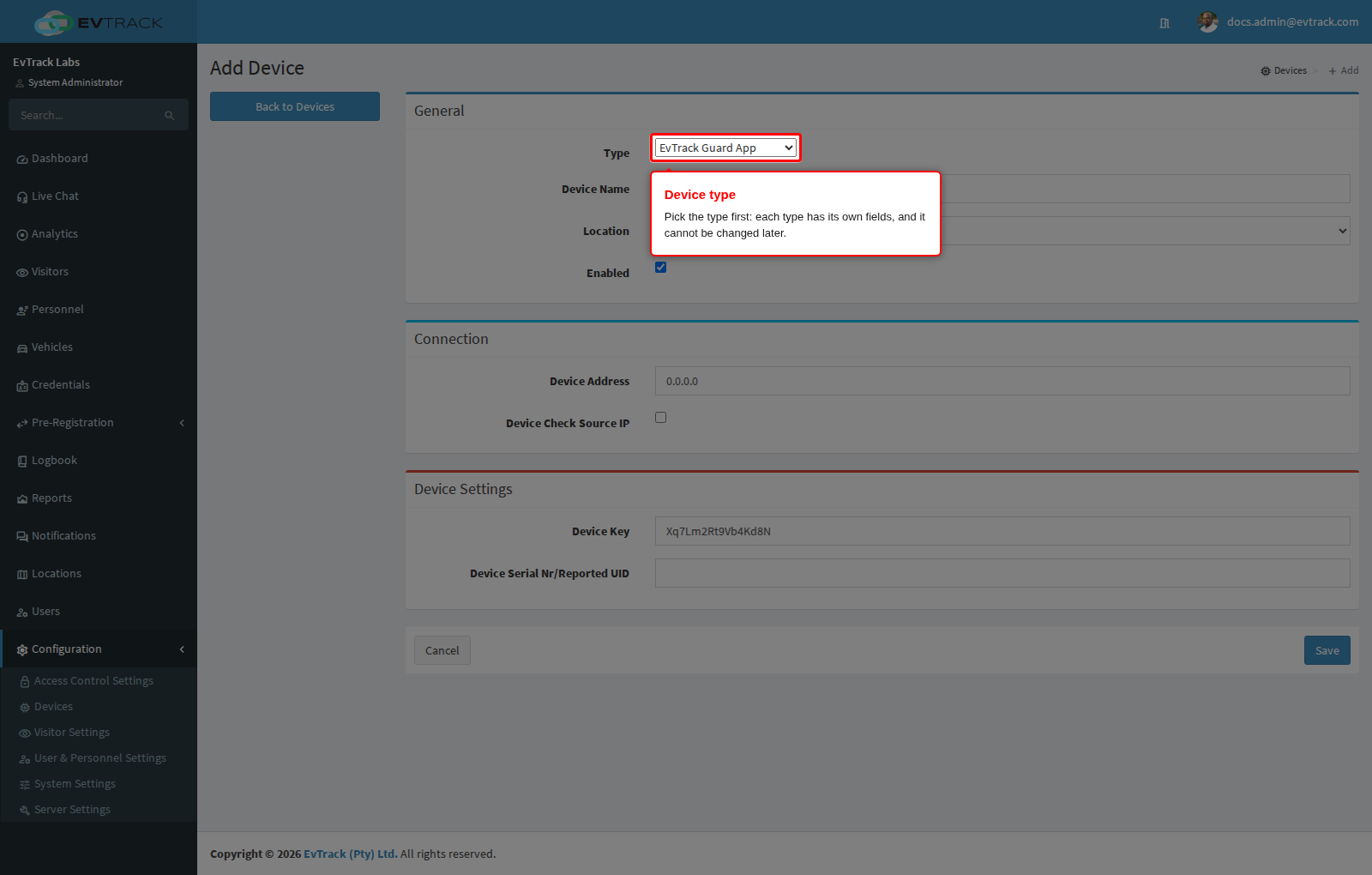Open Credentials via badge icon

tap(22, 386)
